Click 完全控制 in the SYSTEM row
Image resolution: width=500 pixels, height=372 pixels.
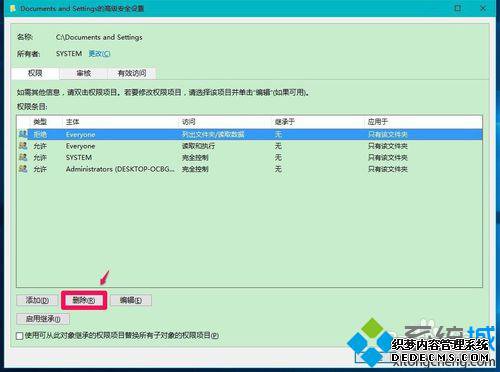pyautogui.click(x=195, y=157)
